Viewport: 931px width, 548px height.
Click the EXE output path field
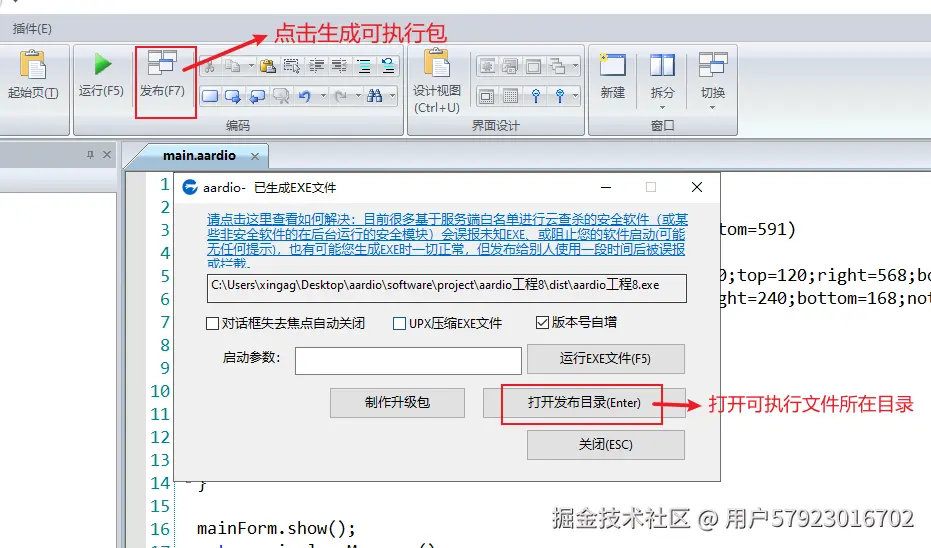click(446, 288)
